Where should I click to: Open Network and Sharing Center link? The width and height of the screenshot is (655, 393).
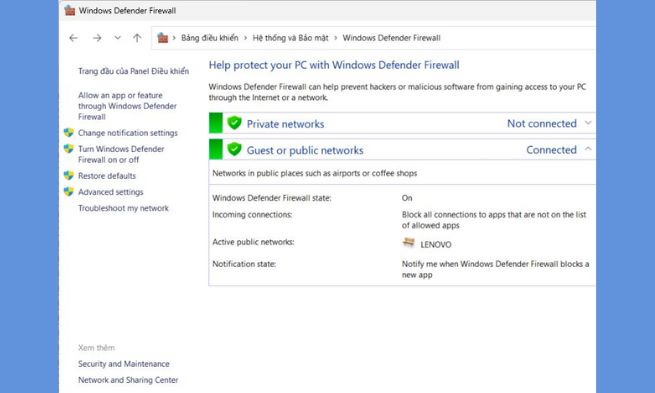(128, 380)
